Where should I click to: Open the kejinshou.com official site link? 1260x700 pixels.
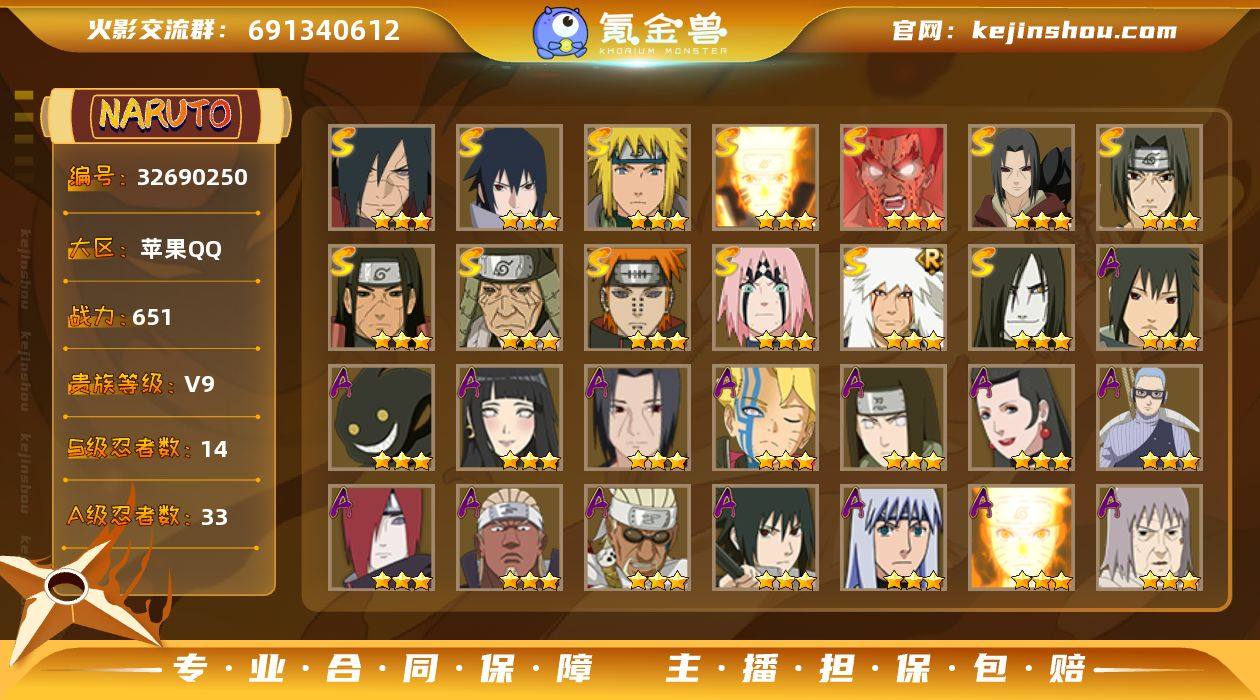(1074, 30)
